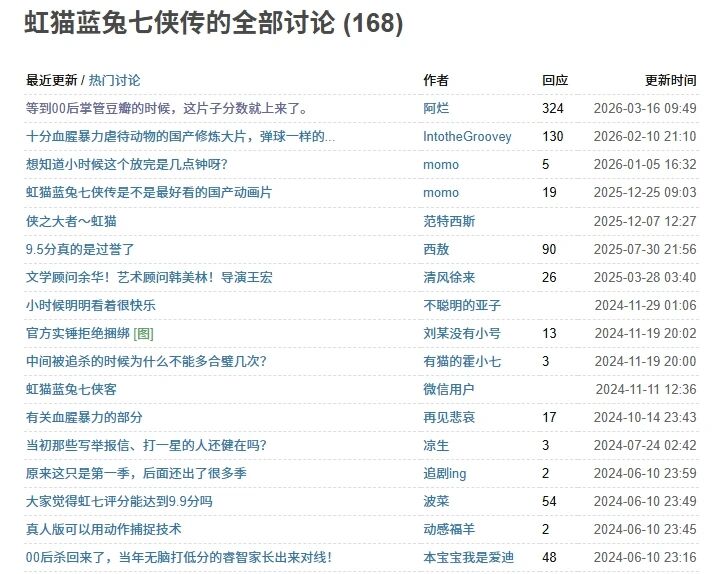
Task: Open thread 想知道小时候这个放完是几点钟呀
Action: pyautogui.click(x=126, y=164)
